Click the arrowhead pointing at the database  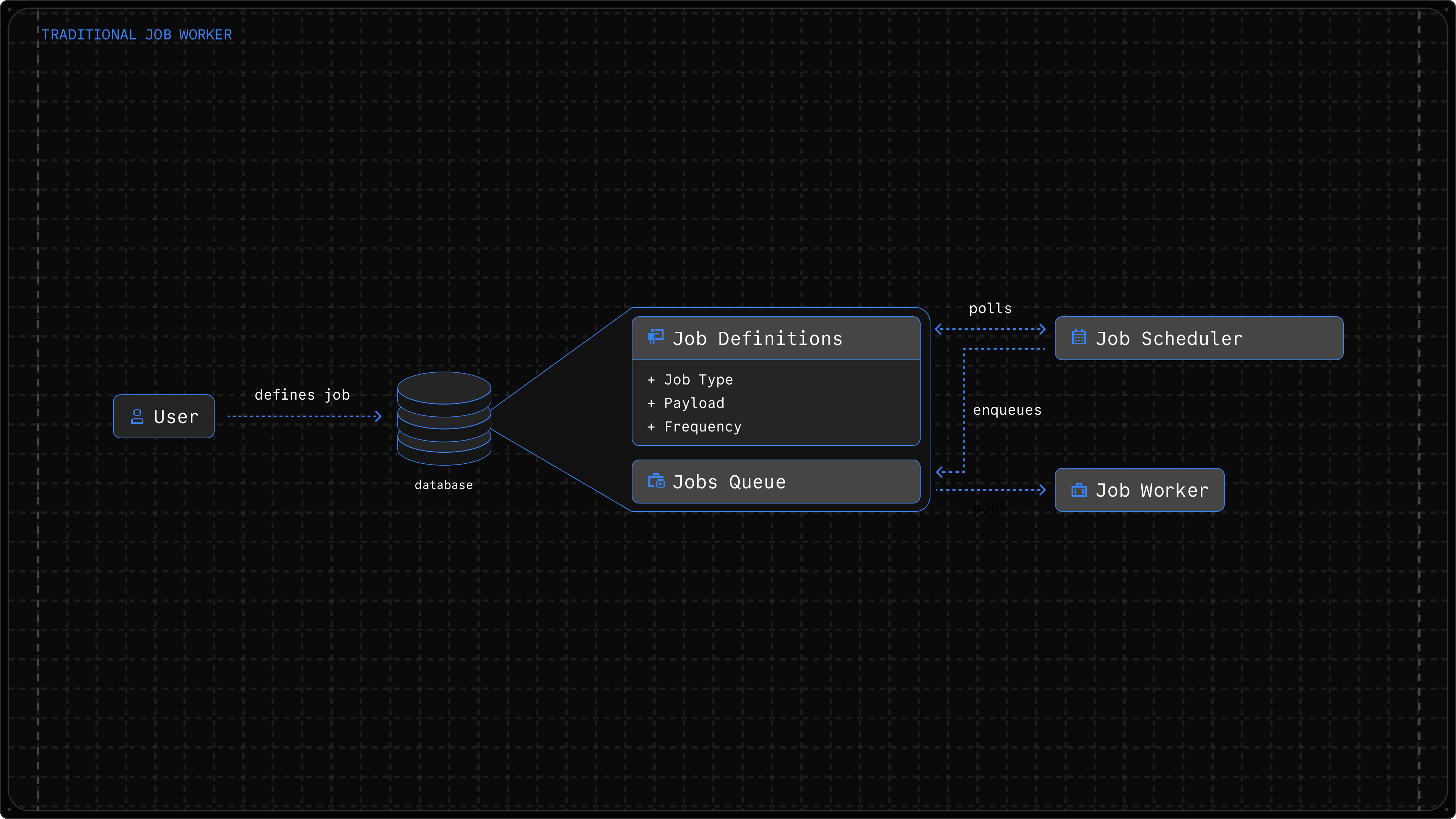point(378,417)
